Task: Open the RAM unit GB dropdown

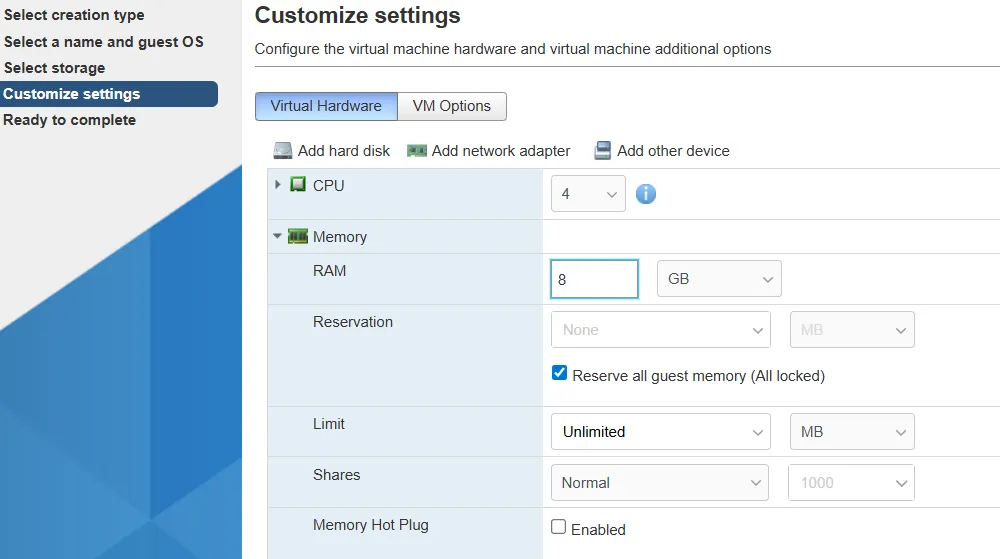Action: 719,279
